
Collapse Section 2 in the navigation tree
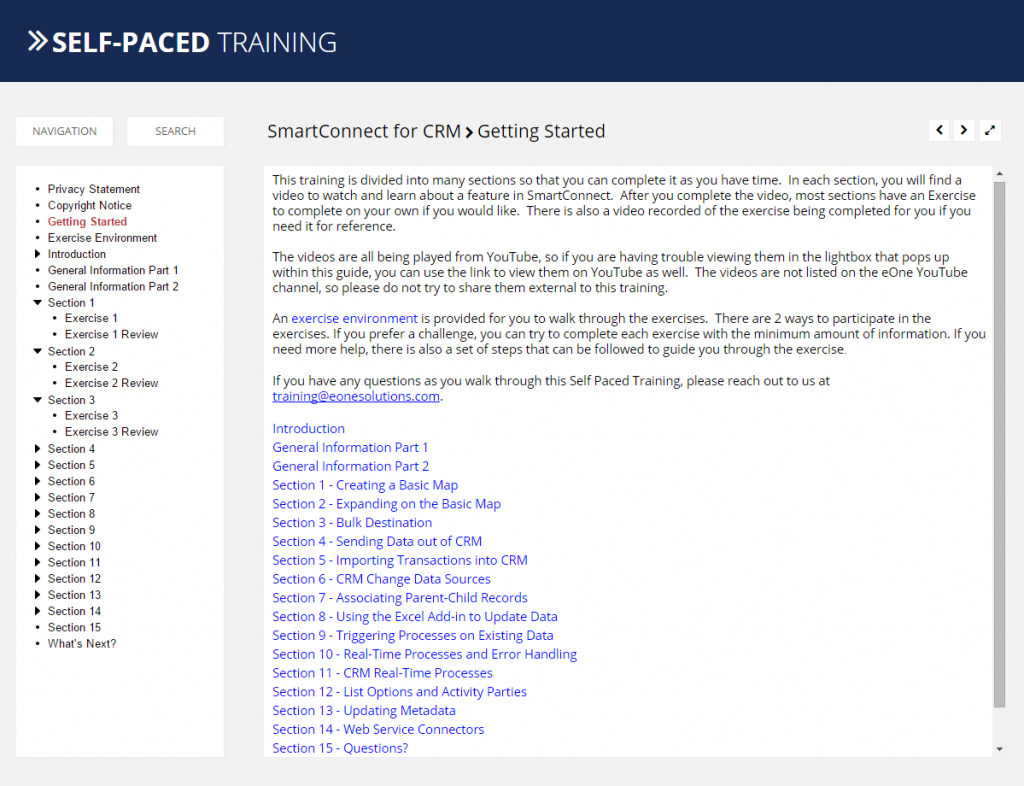(x=37, y=351)
